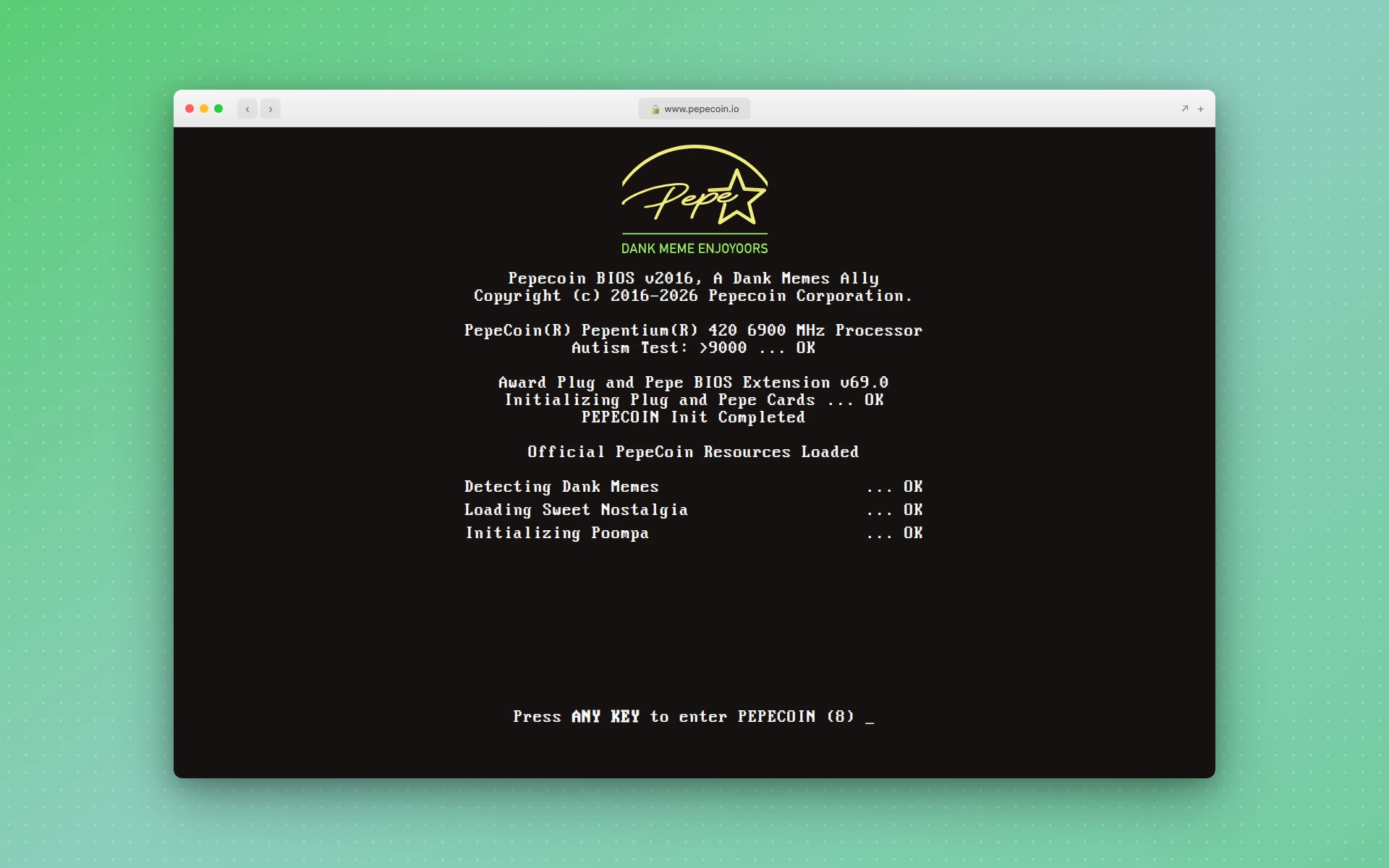Minimize the window with yellow button
Viewport: 1389px width, 868px height.
(x=204, y=109)
